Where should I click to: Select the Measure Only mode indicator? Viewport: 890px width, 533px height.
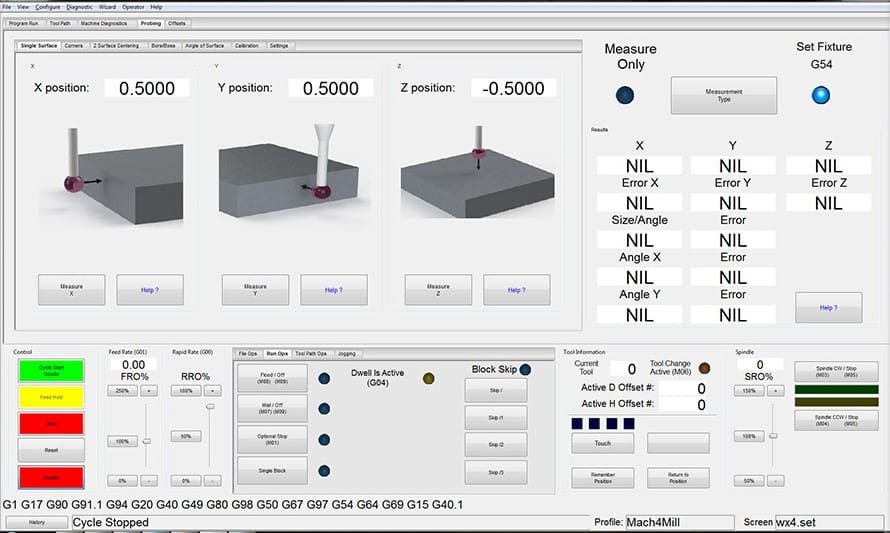pyautogui.click(x=625, y=96)
